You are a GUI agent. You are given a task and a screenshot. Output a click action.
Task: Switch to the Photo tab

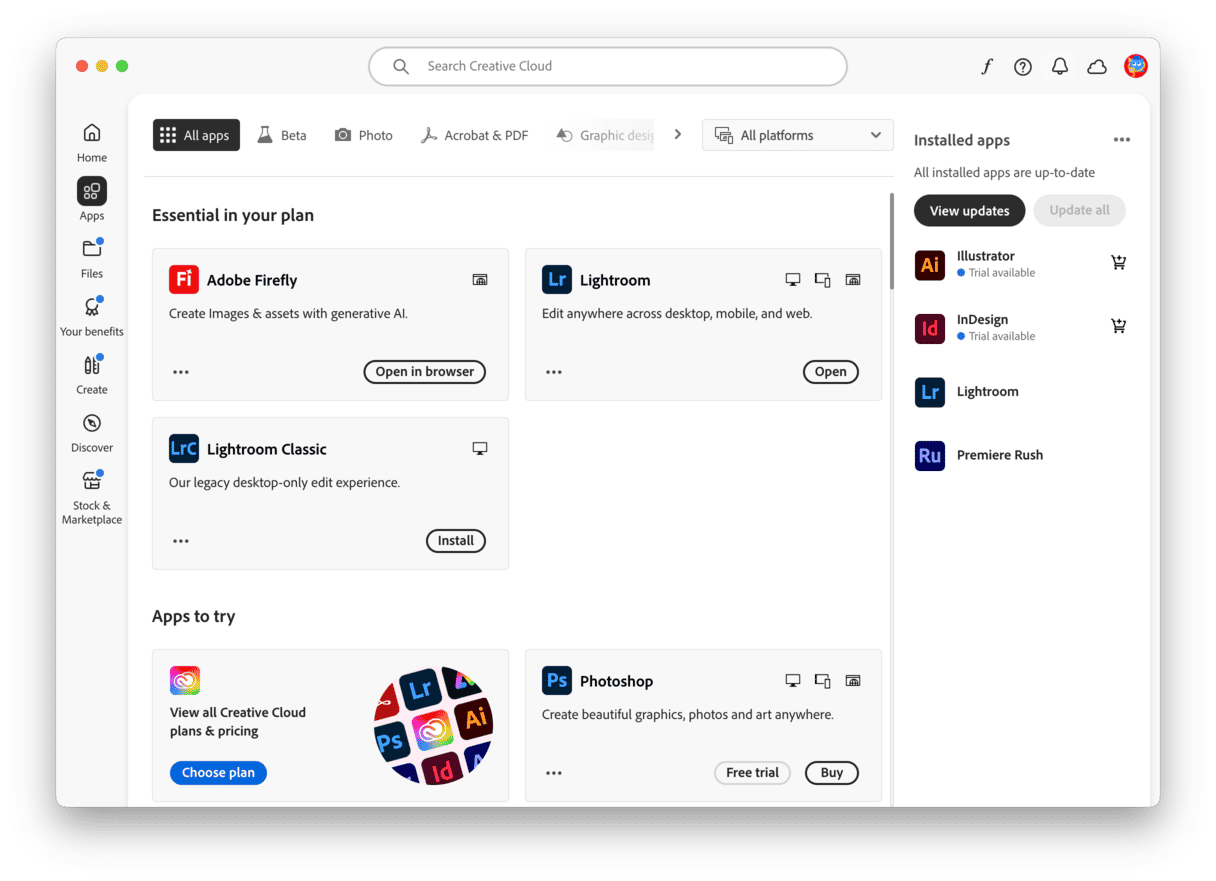click(364, 135)
